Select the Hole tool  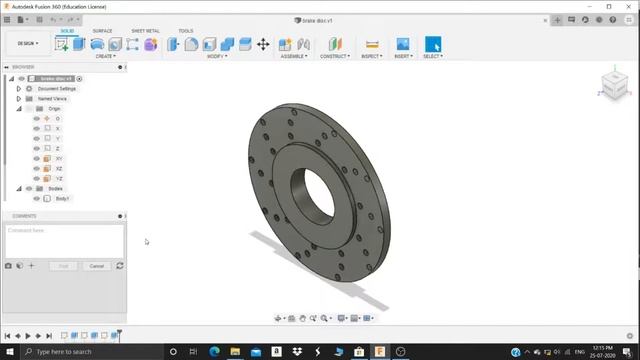(x=115, y=44)
